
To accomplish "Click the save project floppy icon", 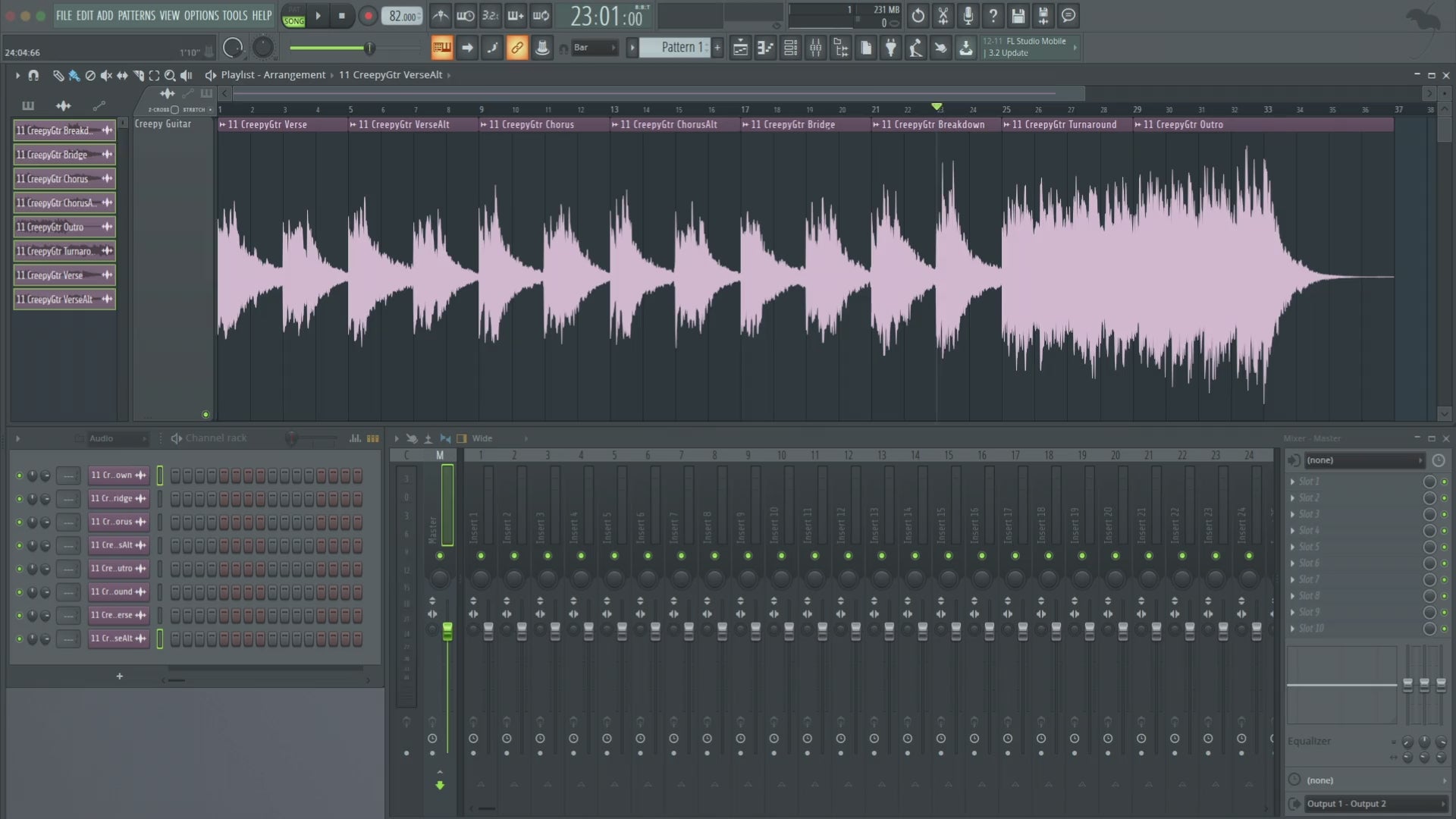I will tap(1018, 15).
